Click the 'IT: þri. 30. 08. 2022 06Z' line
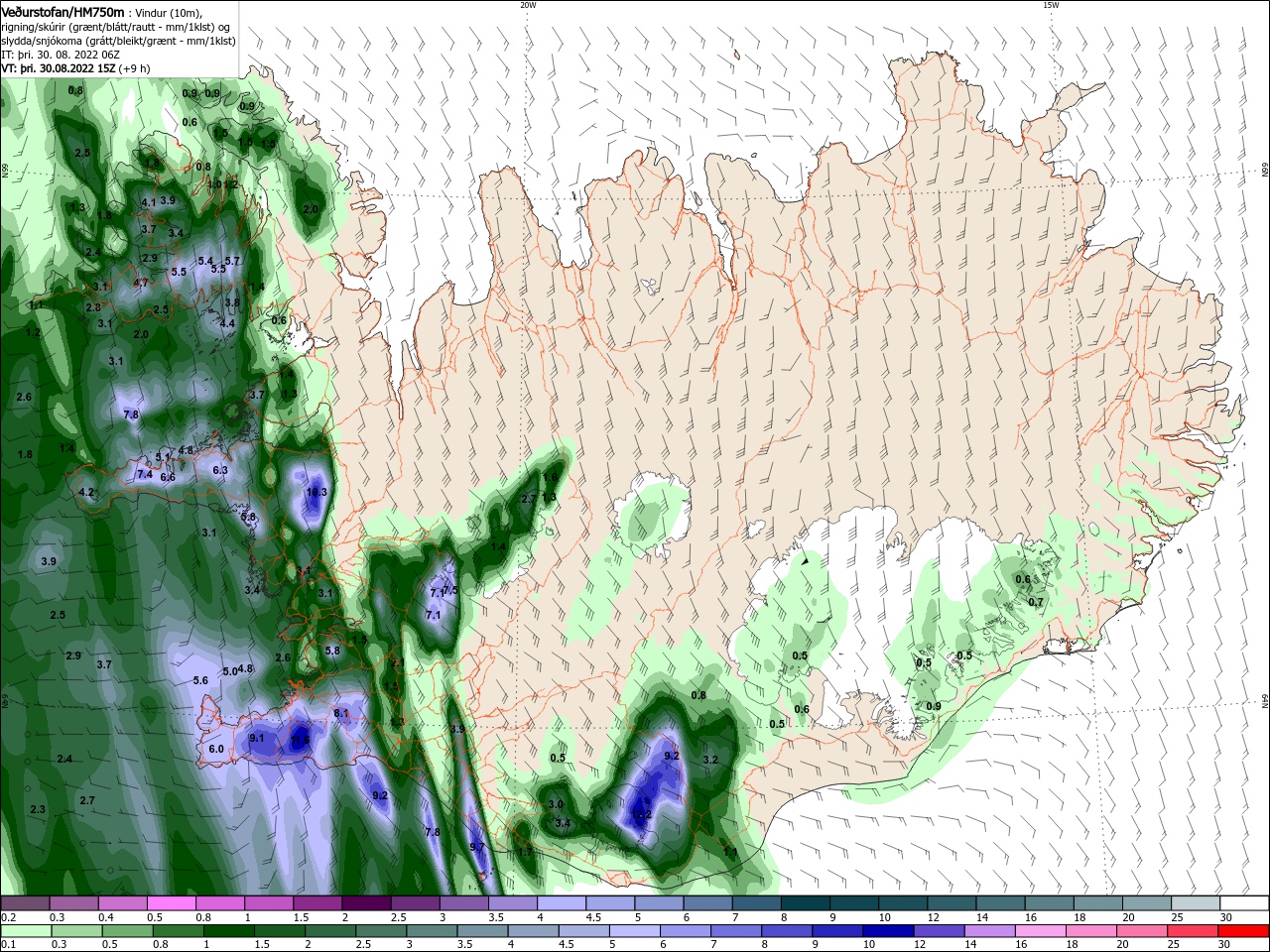The image size is (1270, 952). 61,55
